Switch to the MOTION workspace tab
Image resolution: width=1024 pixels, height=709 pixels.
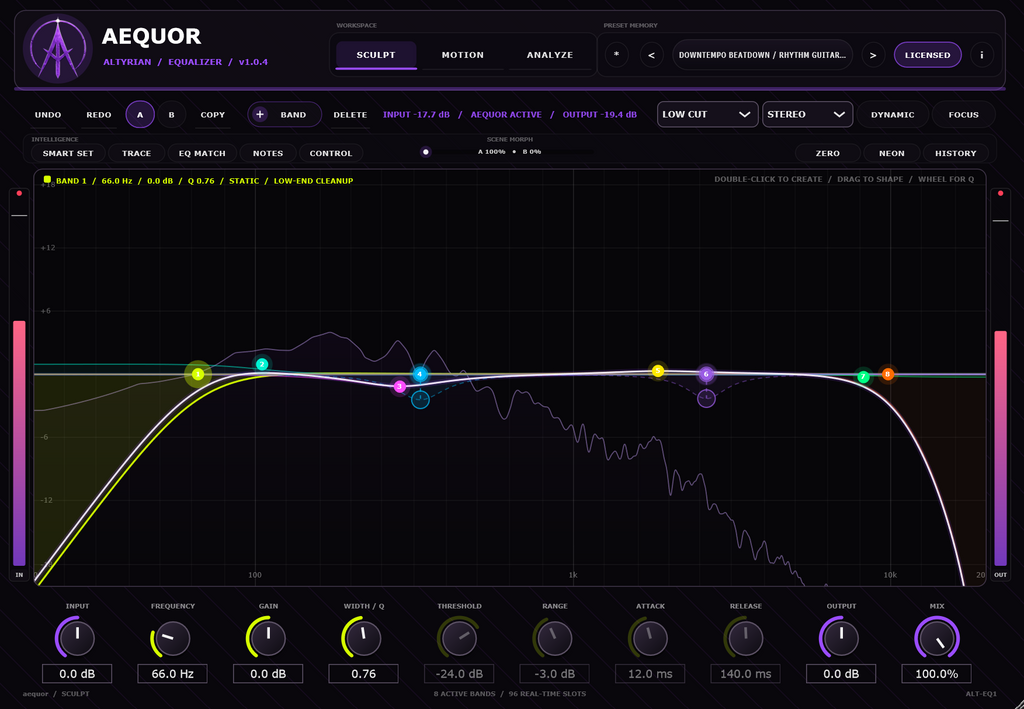pyautogui.click(x=462, y=55)
